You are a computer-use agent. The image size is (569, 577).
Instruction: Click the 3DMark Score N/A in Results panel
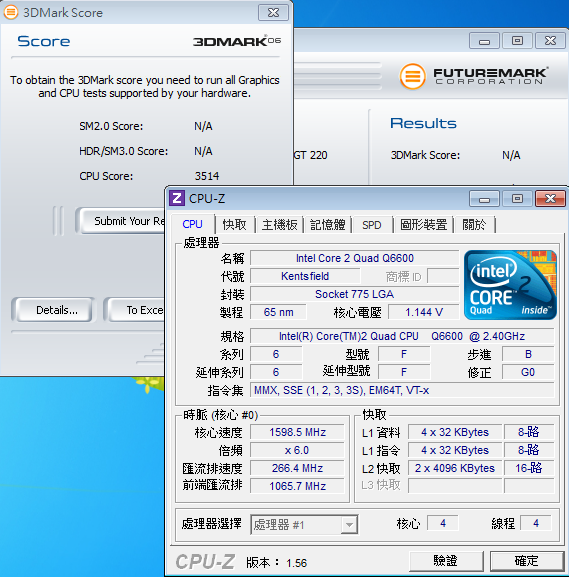(511, 155)
